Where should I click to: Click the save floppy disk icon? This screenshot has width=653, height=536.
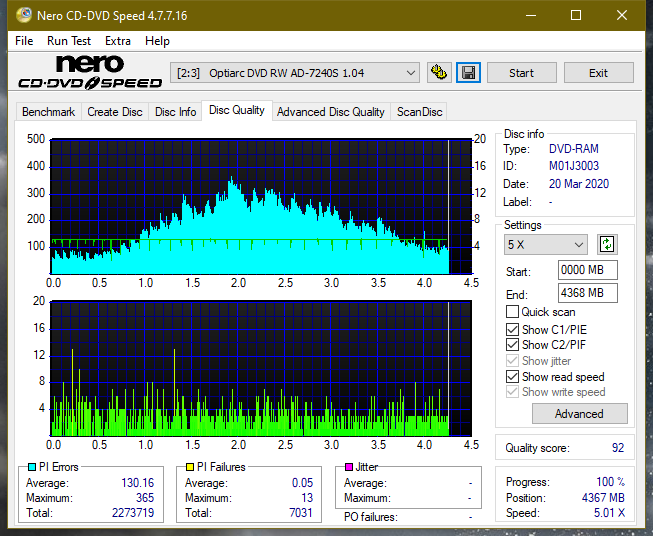click(x=469, y=73)
